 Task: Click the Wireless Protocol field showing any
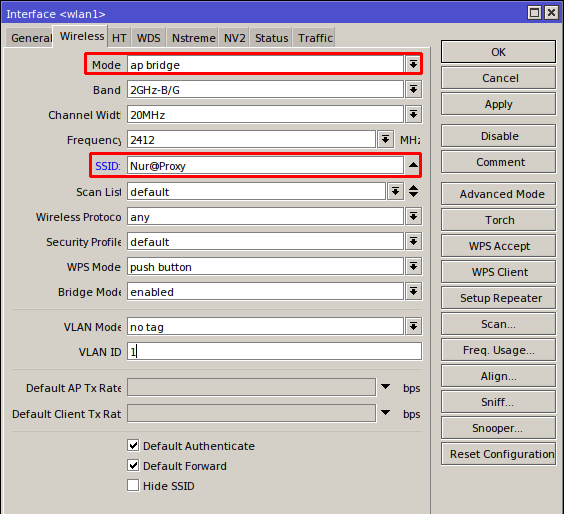[x=265, y=217]
